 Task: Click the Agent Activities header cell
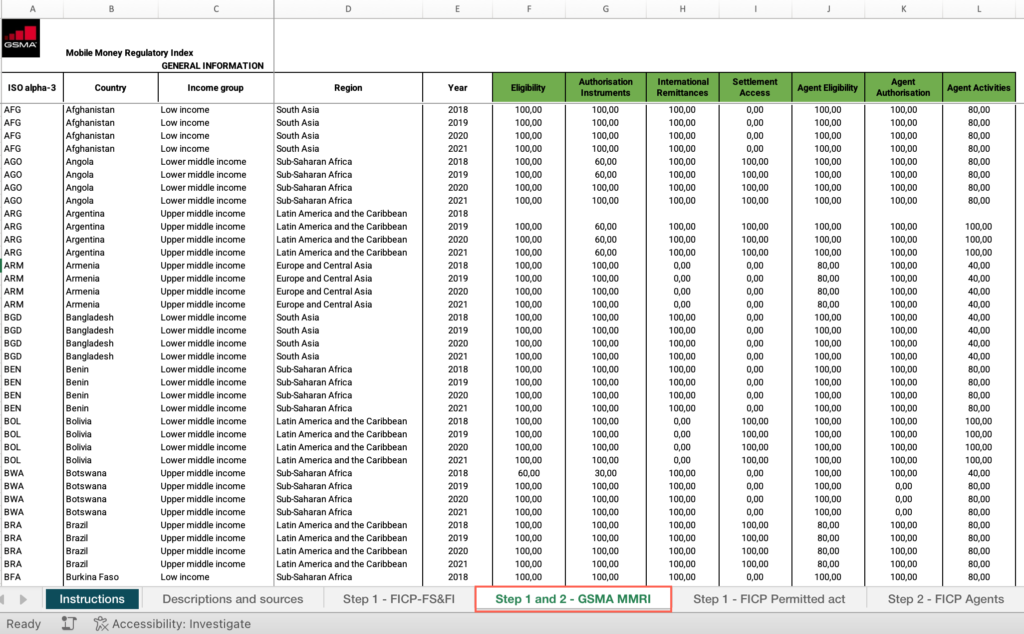pos(978,87)
